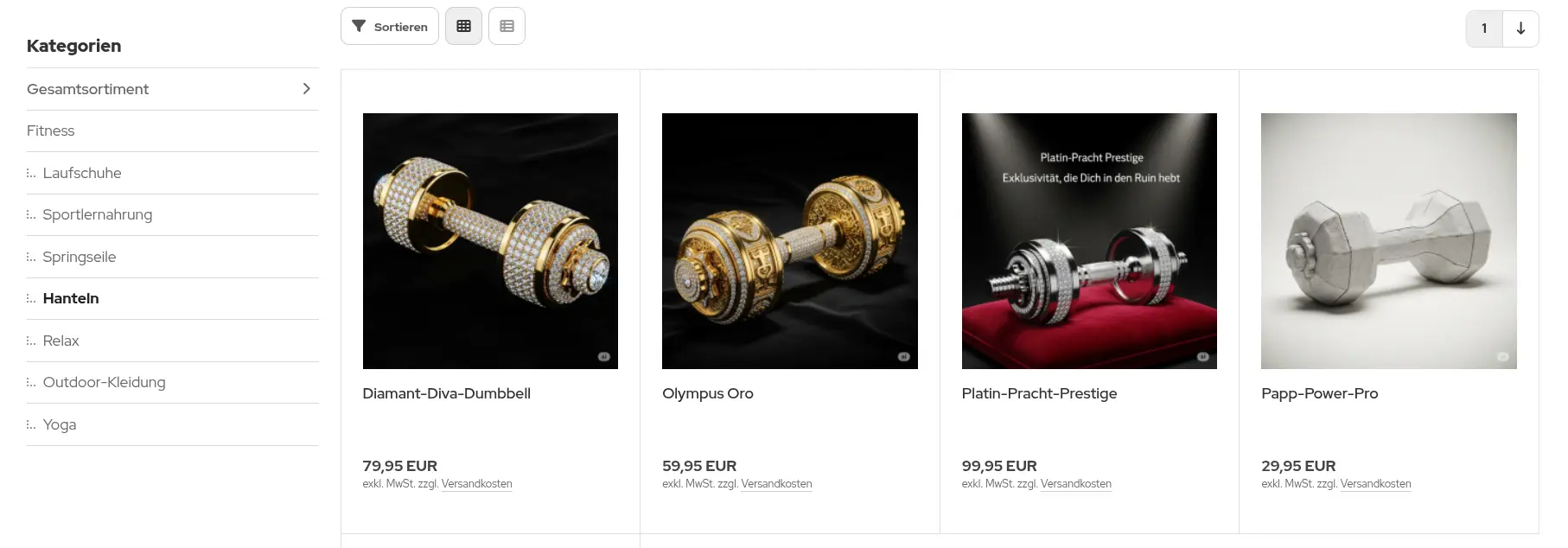The width and height of the screenshot is (1568, 548).
Task: Open Versandkosten link under Diamant-Diva-Dumbbell
Action: (477, 484)
